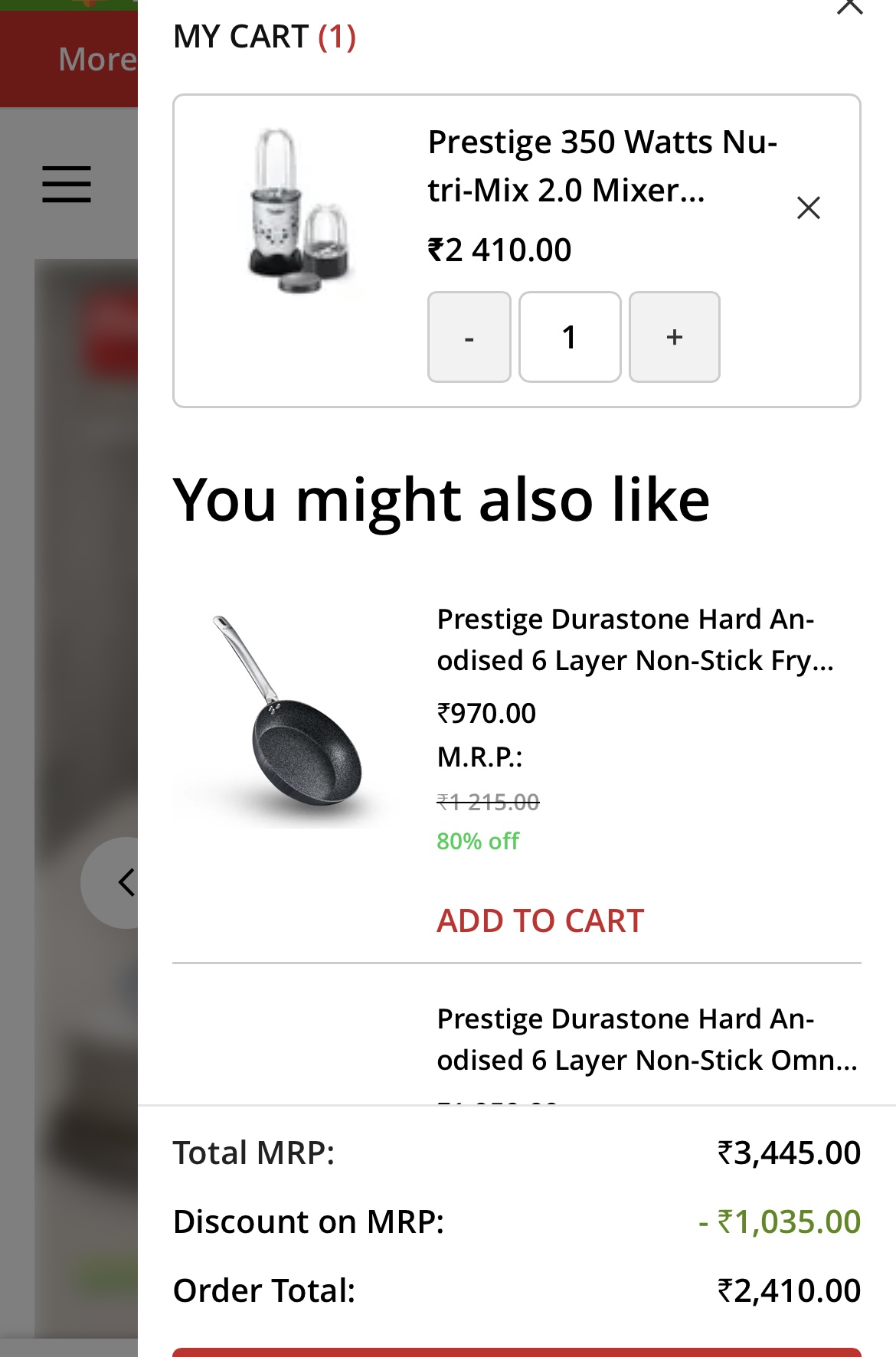Image resolution: width=896 pixels, height=1357 pixels.
Task: Click the Order Total ₹2,410.00 amount
Action: [789, 1290]
